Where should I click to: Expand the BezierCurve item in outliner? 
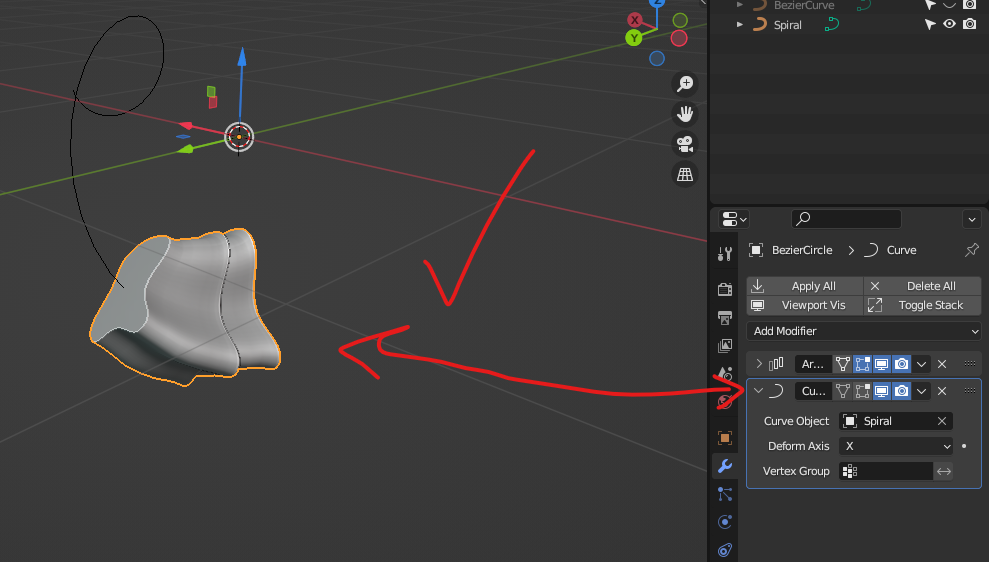[740, 5]
